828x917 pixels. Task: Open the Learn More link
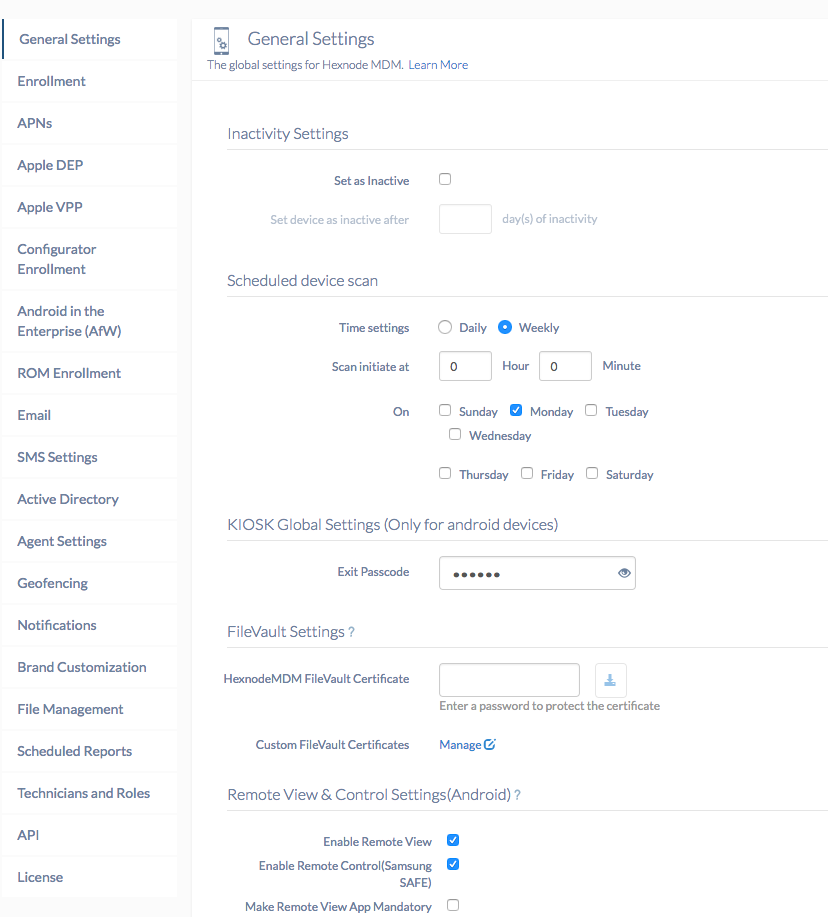[438, 65]
